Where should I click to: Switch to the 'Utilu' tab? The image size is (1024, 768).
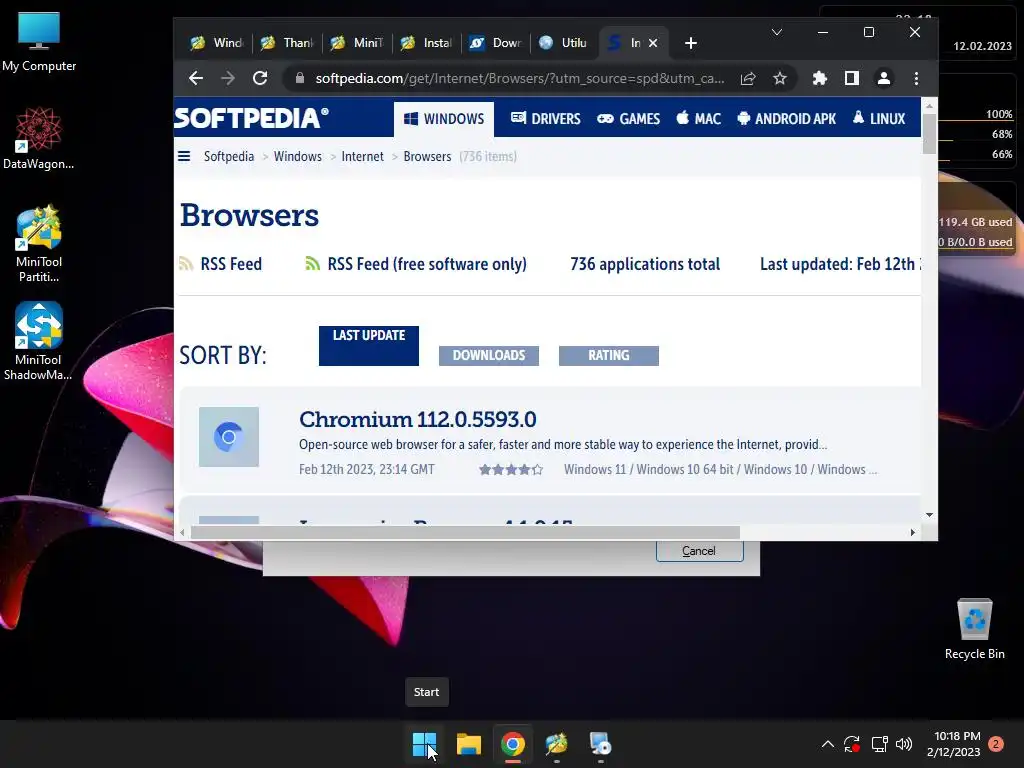click(564, 43)
